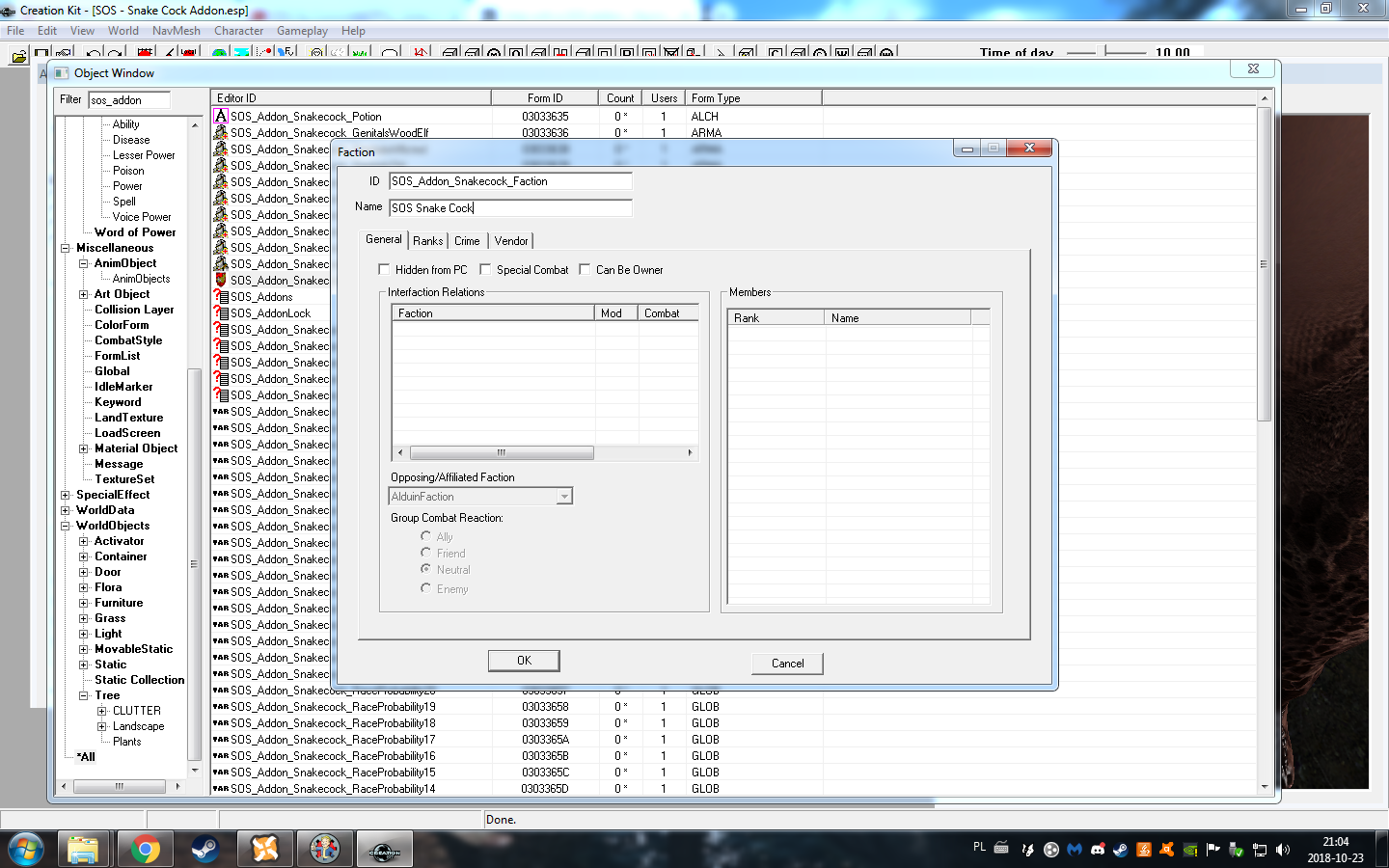Image resolution: width=1389 pixels, height=868 pixels.
Task: Expand the SpecialEffect tree node
Action: tap(66, 495)
